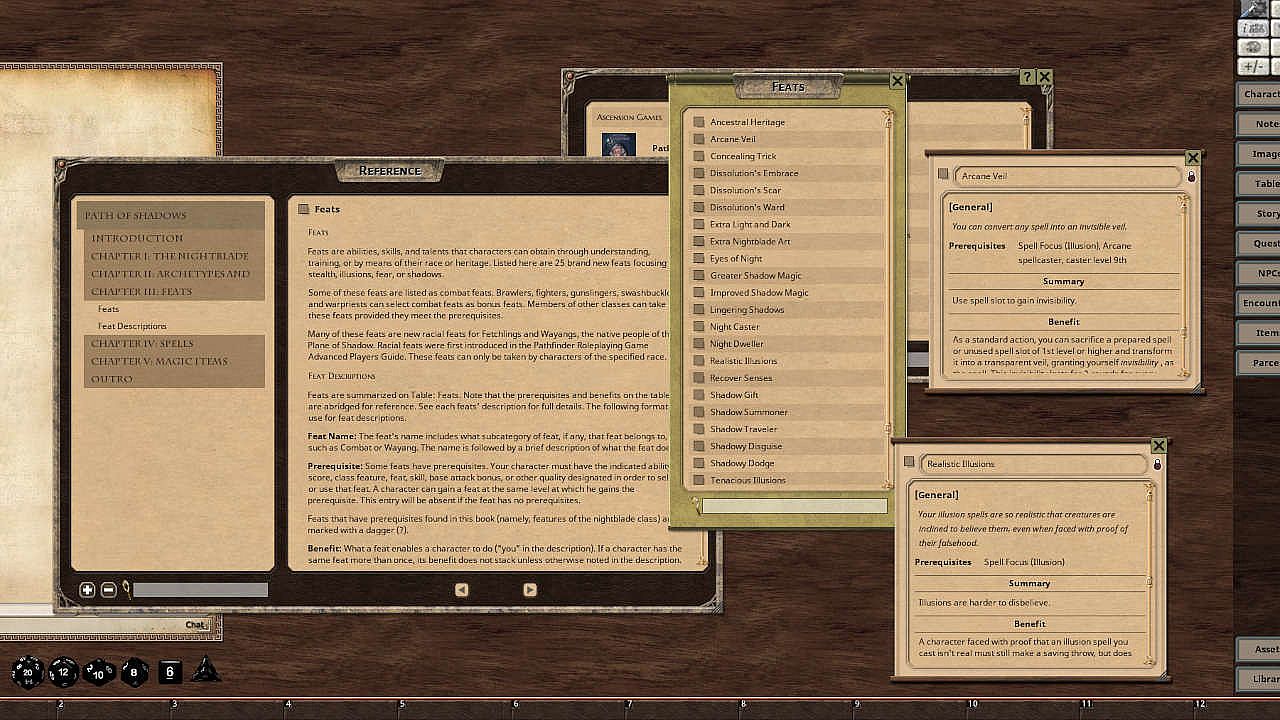
Task: Click the link icon in the Arcane Veil window header
Action: 943,174
